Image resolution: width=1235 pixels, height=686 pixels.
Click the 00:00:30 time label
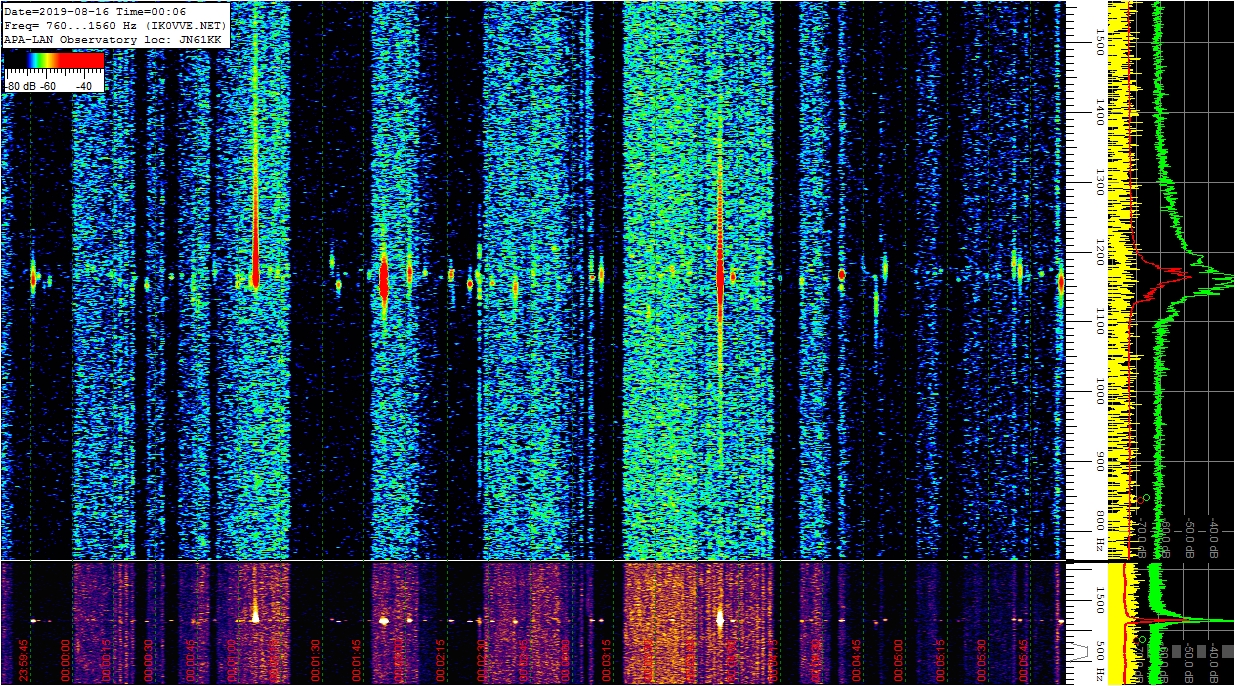pos(150,660)
